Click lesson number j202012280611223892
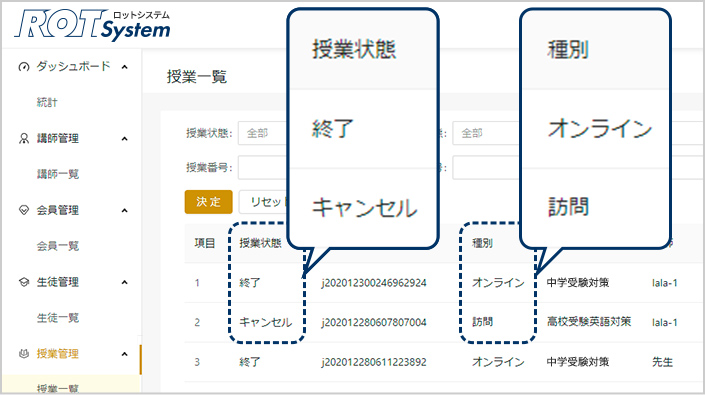705x395 pixels. pos(374,362)
